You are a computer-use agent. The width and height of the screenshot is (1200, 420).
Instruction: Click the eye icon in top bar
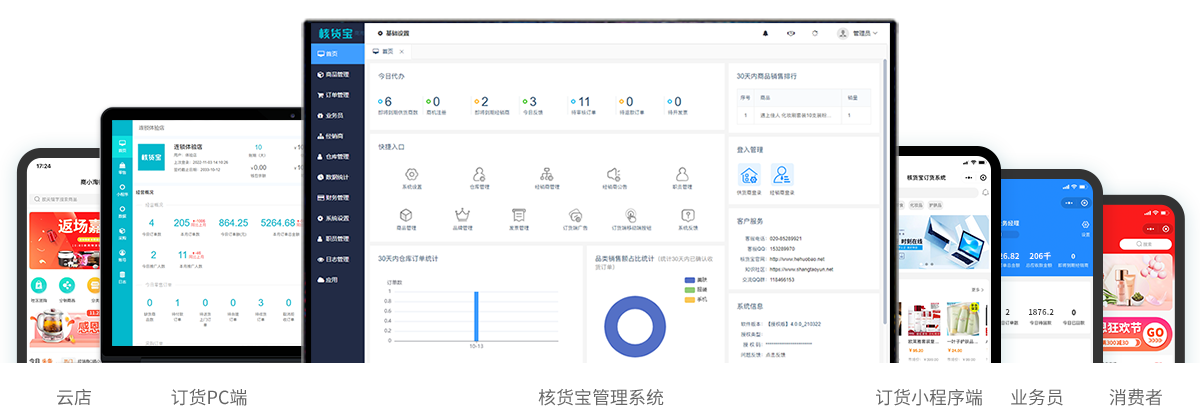[791, 33]
